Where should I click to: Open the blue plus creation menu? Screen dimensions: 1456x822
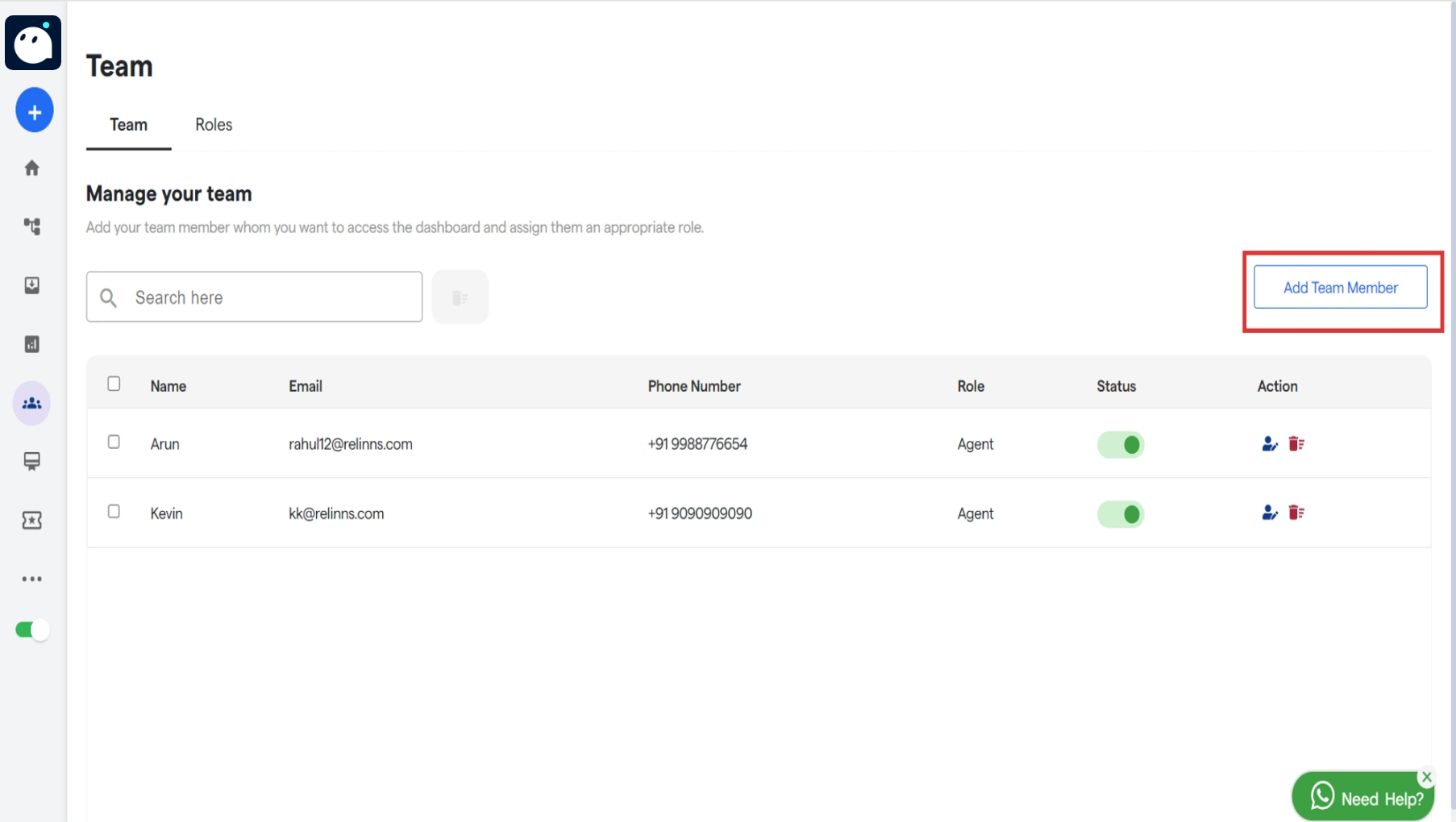click(x=34, y=110)
